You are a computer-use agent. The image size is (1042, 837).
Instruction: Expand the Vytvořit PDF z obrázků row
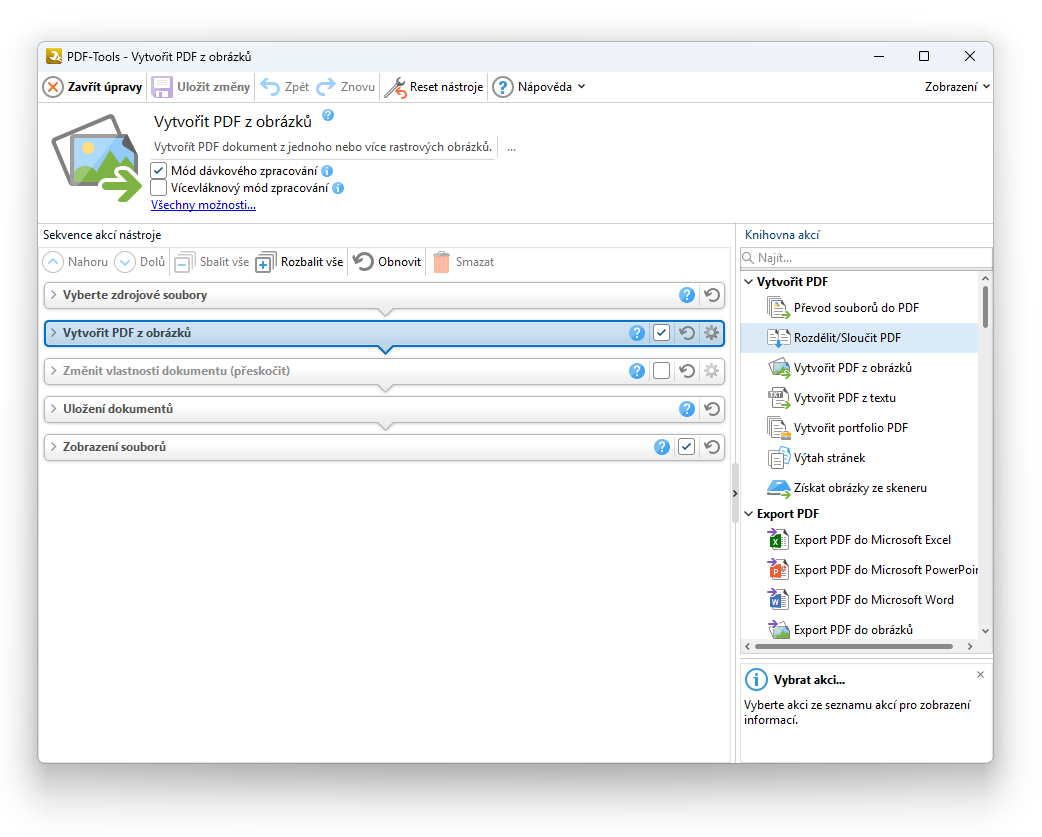point(54,333)
